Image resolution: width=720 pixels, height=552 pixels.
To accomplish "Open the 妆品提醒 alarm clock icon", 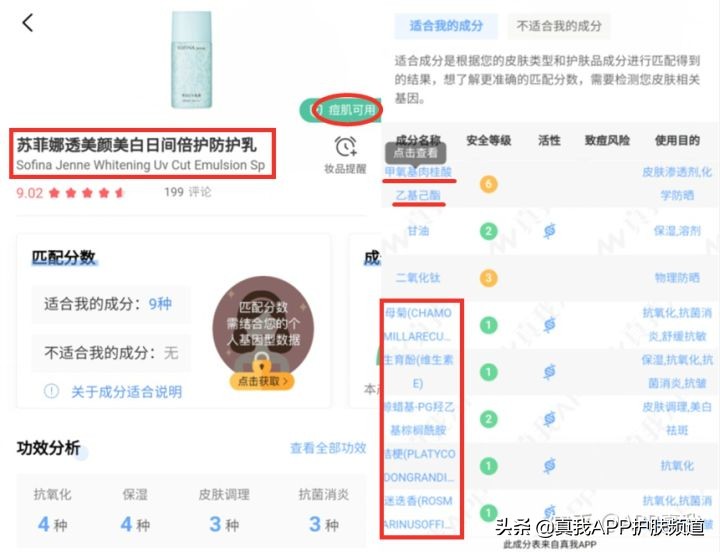I will click(x=345, y=146).
